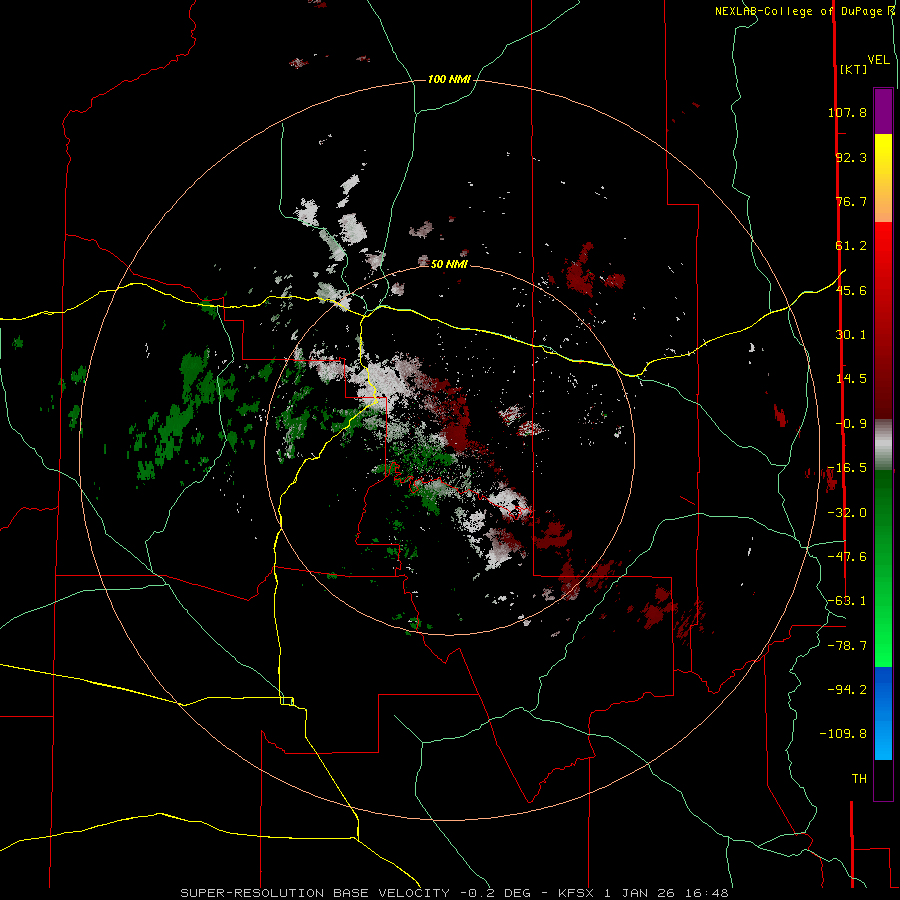Click the yellow-orange segment of the velocity scale
Screen dimensions: 900x900
pos(883,178)
